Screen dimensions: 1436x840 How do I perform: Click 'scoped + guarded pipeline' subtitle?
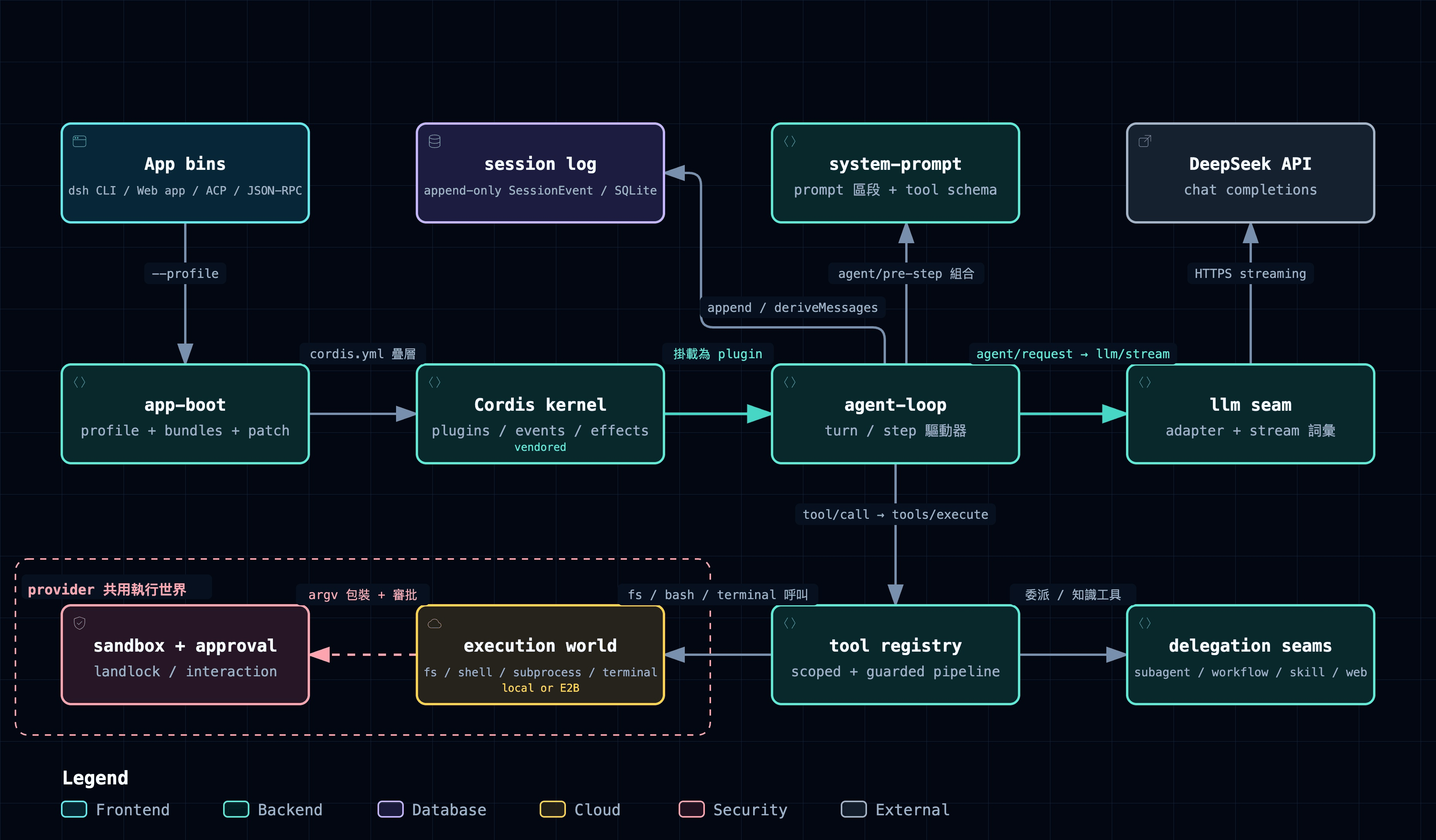click(x=895, y=672)
